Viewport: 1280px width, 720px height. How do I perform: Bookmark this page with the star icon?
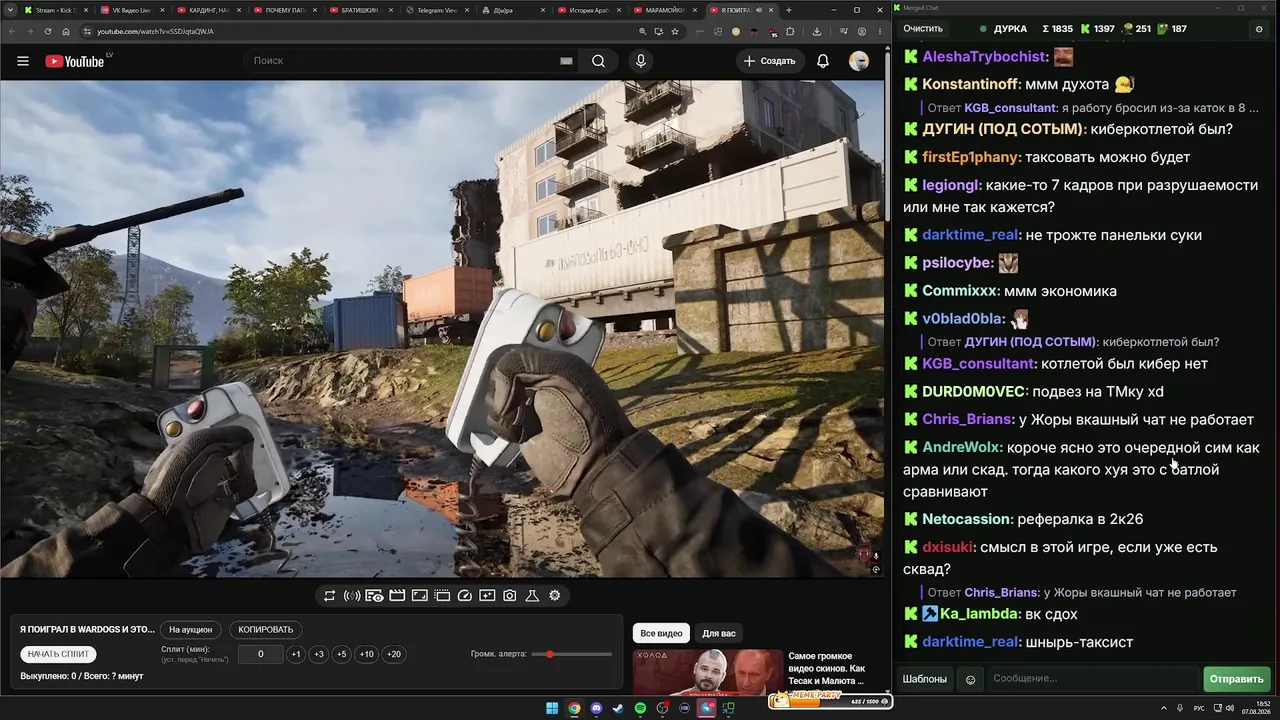click(675, 31)
